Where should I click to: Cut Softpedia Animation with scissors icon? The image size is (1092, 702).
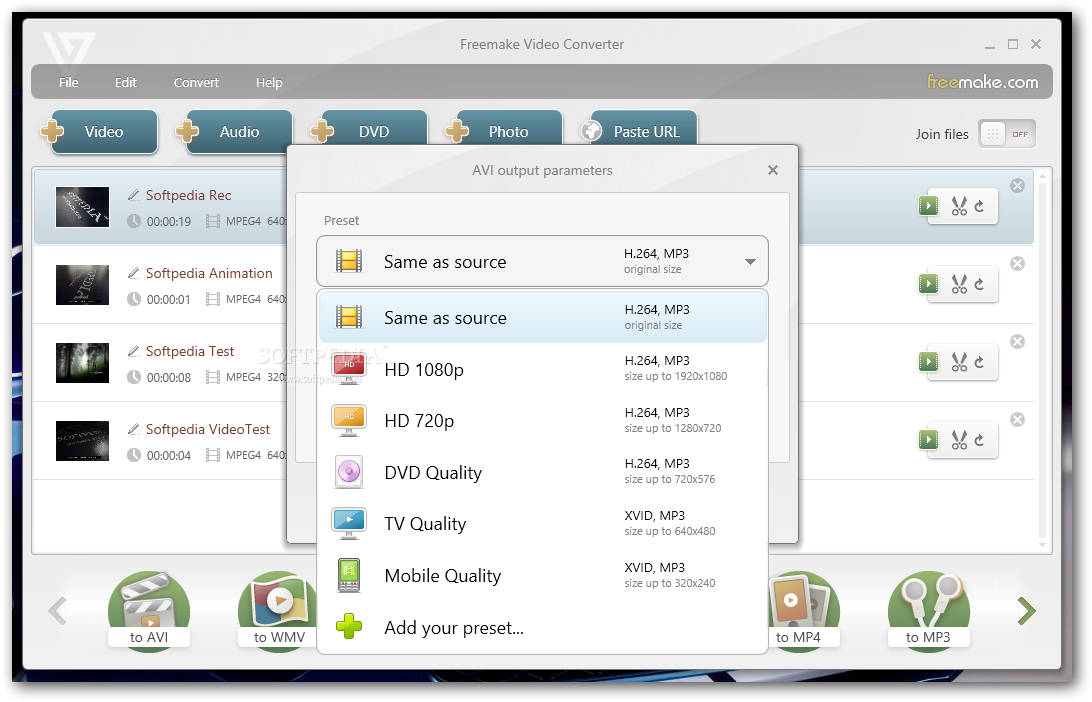tap(959, 284)
